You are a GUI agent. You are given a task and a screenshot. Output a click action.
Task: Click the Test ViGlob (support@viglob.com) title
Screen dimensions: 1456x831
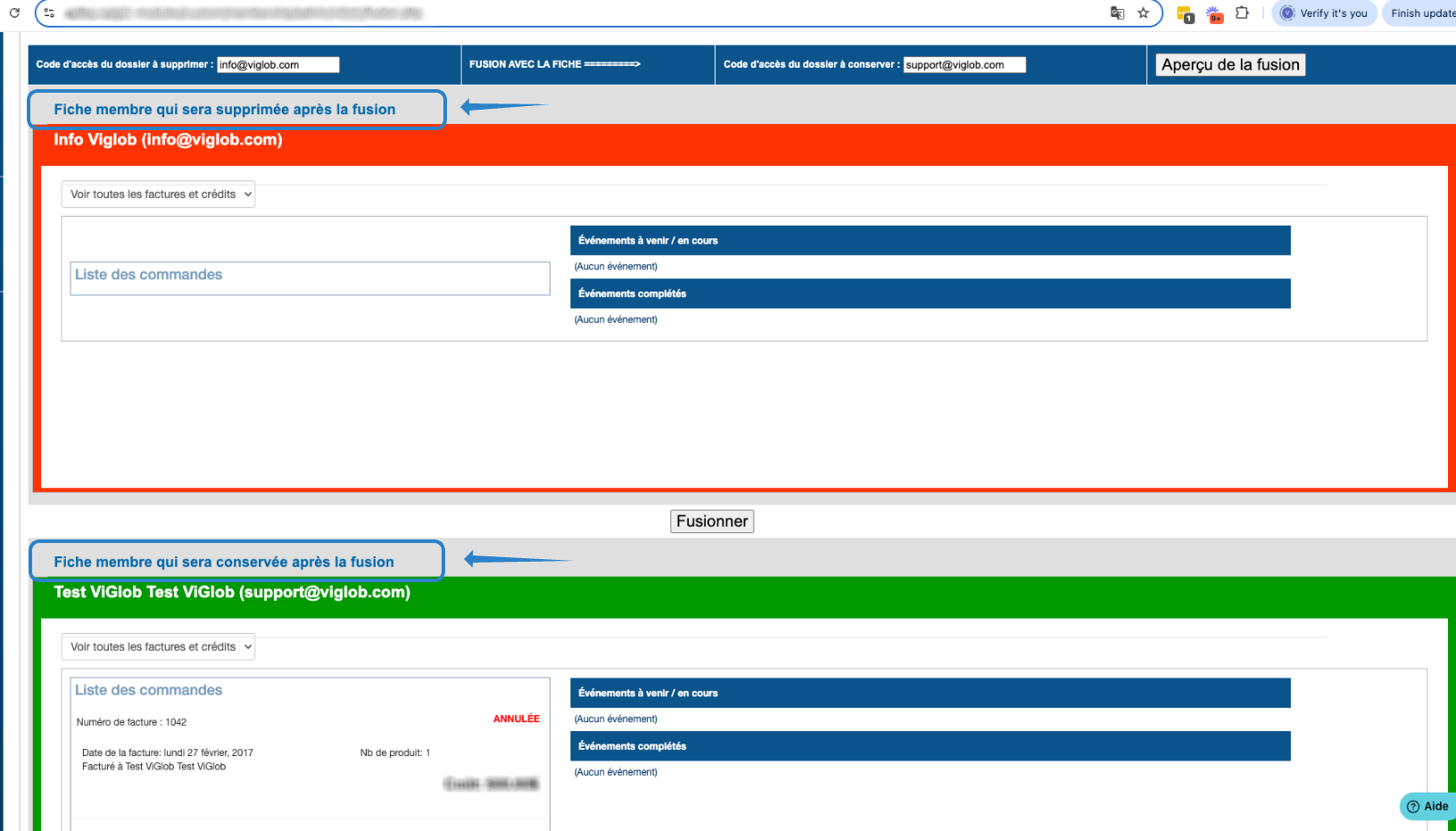(232, 592)
